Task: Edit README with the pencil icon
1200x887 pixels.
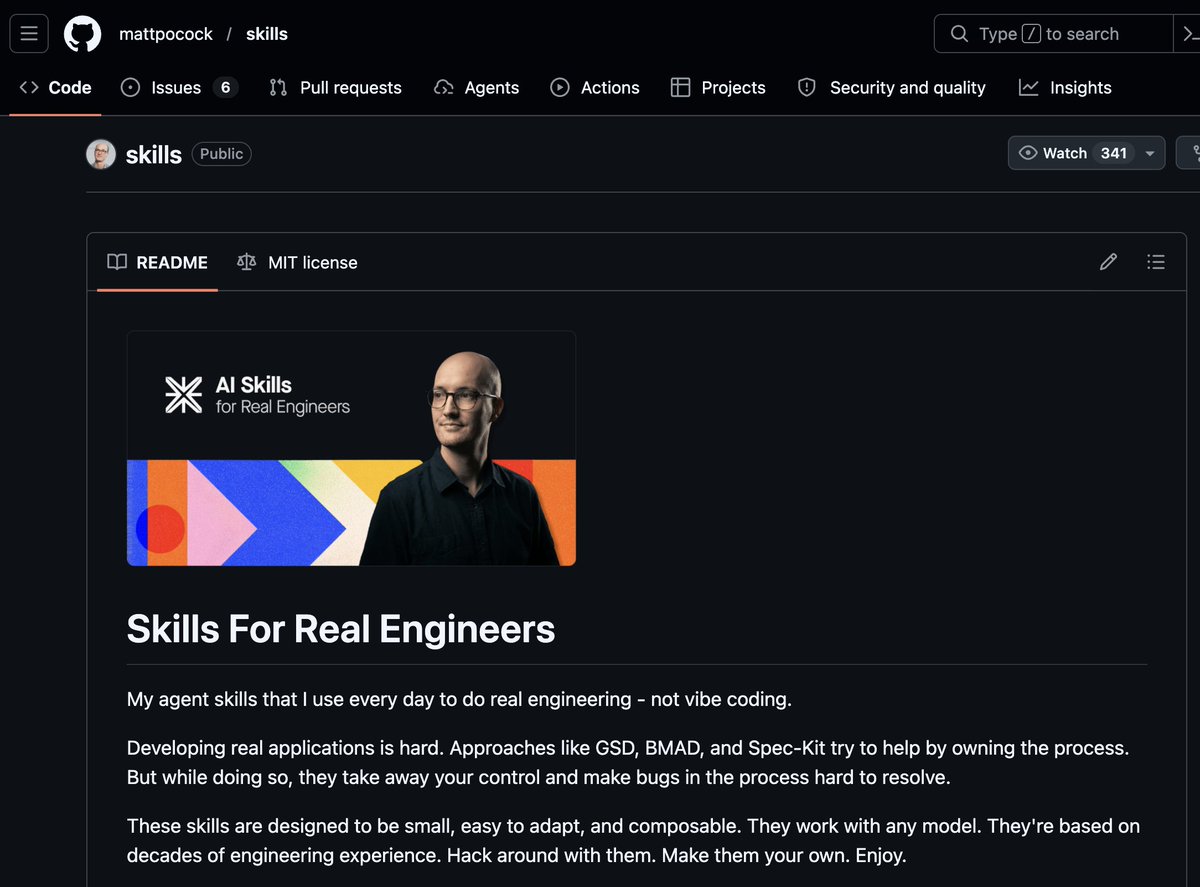Action: click(x=1108, y=262)
